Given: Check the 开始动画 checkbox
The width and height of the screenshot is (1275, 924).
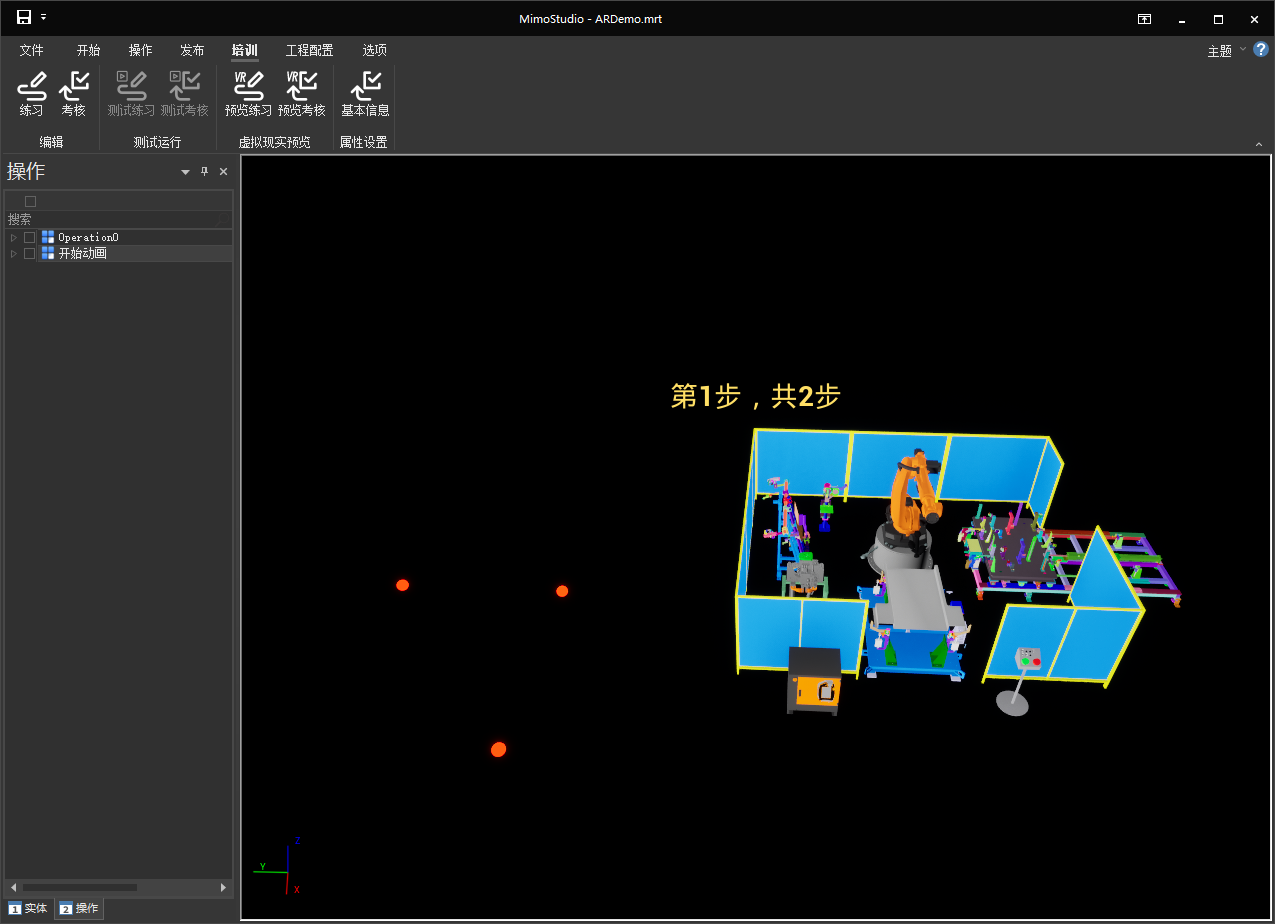Looking at the screenshot, I should click(x=30, y=254).
